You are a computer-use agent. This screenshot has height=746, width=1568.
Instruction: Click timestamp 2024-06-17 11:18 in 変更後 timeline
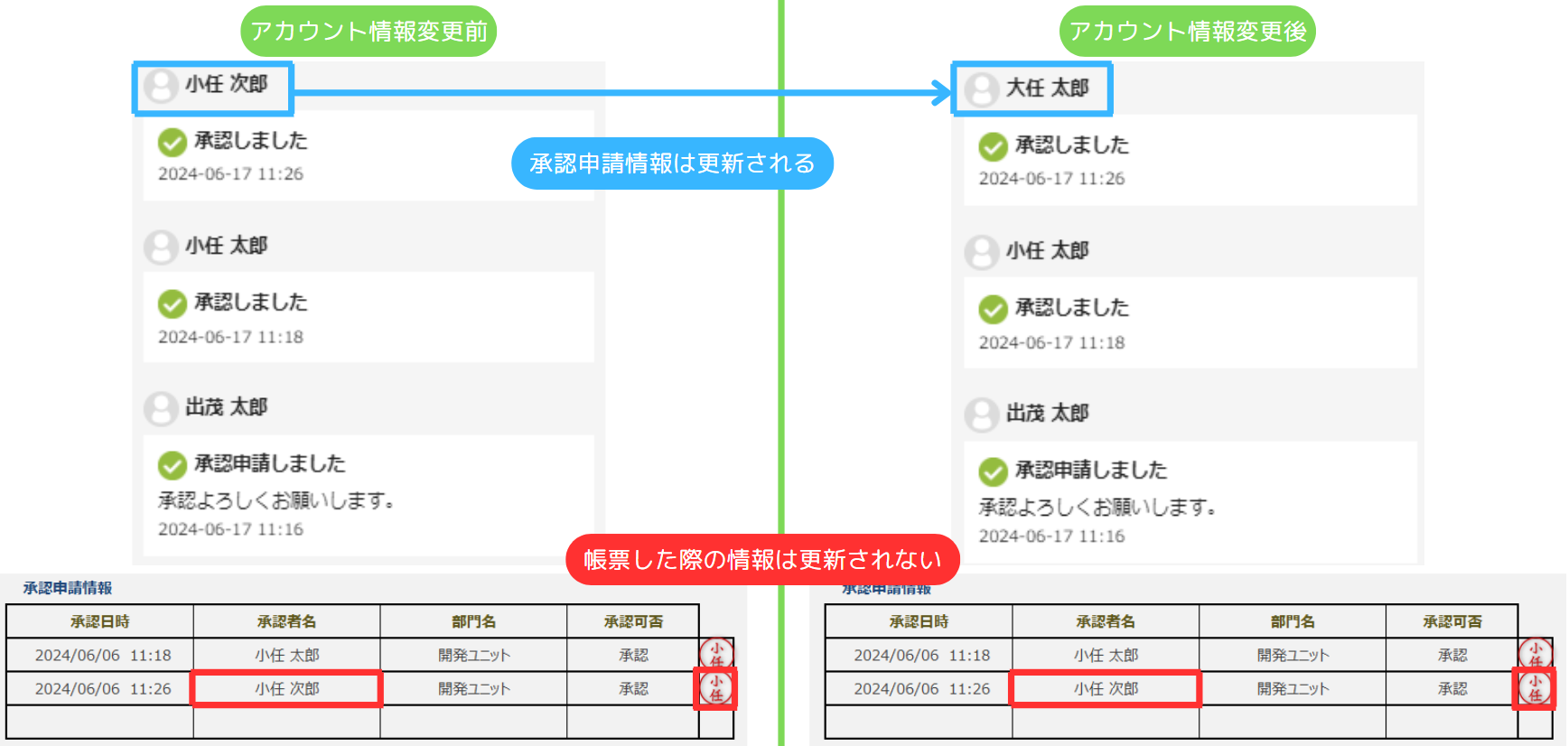click(1051, 342)
